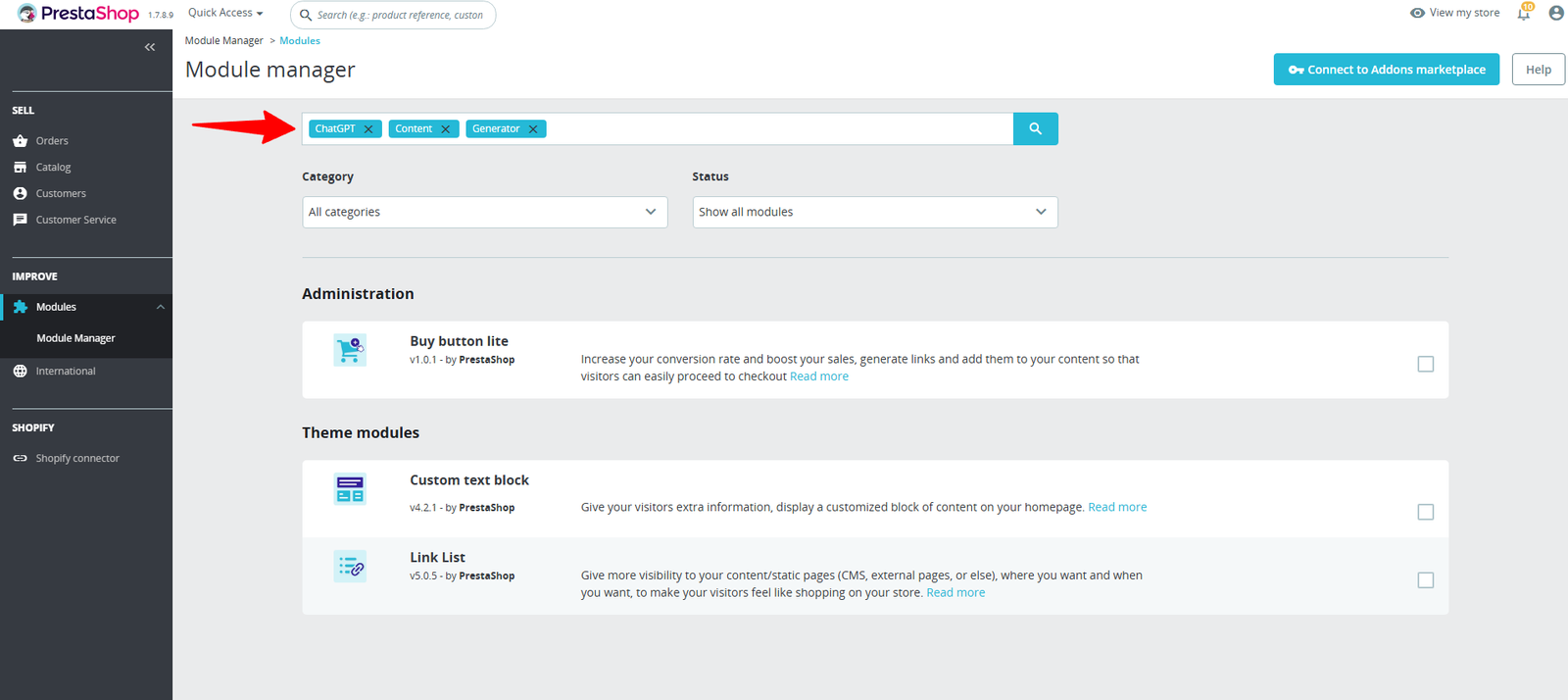Viewport: 1568px width, 700px height.
Task: Click the Module Manager breadcrumb
Action: (223, 40)
